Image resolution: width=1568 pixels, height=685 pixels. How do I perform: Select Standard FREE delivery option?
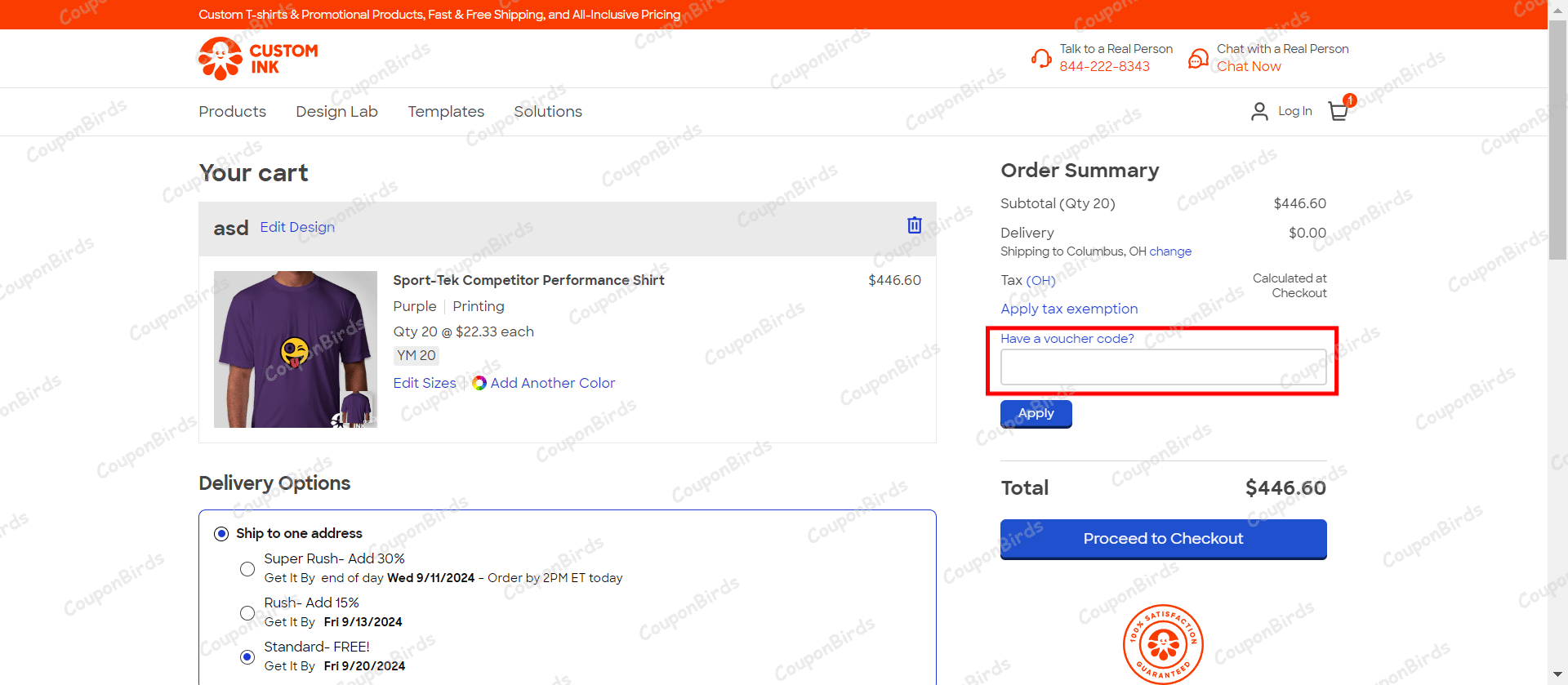pyautogui.click(x=247, y=656)
